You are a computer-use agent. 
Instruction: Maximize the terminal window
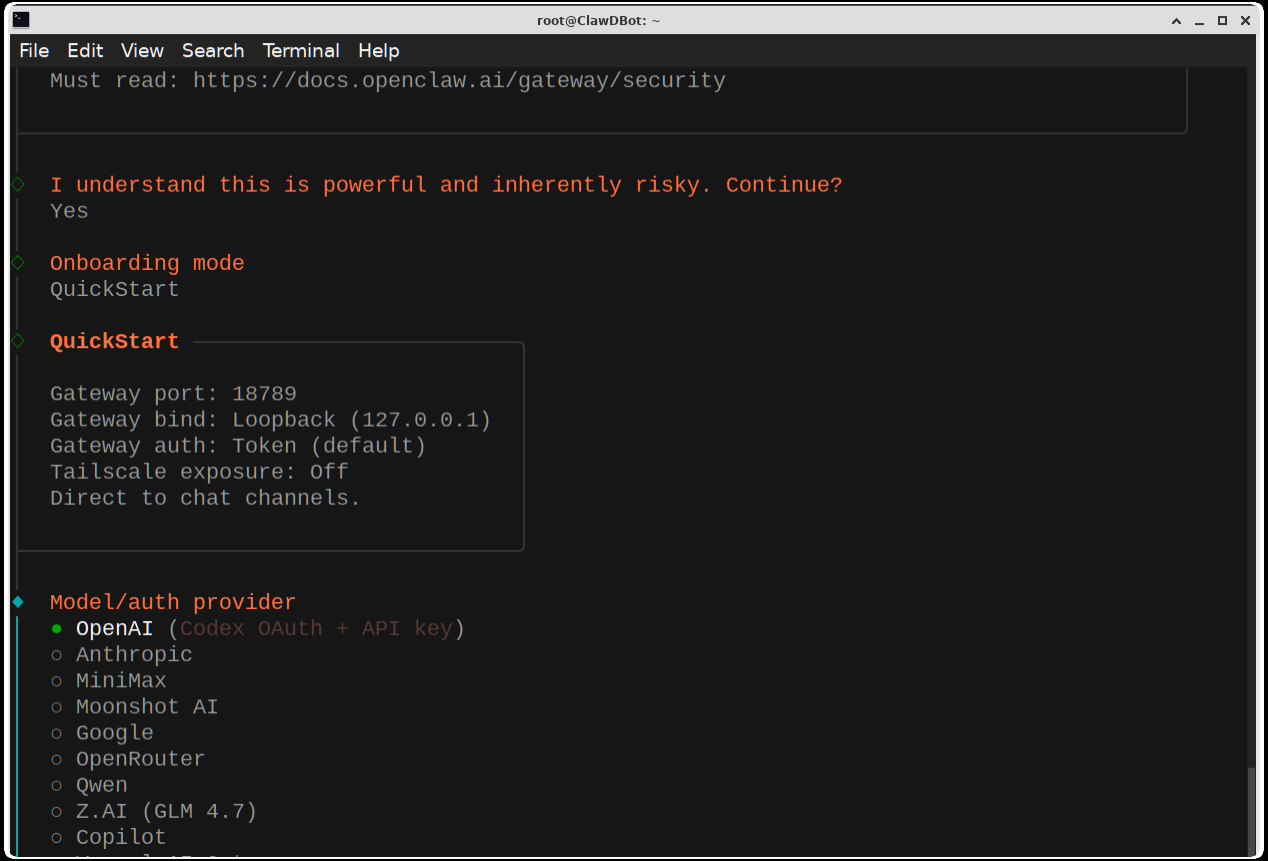pyautogui.click(x=1222, y=20)
